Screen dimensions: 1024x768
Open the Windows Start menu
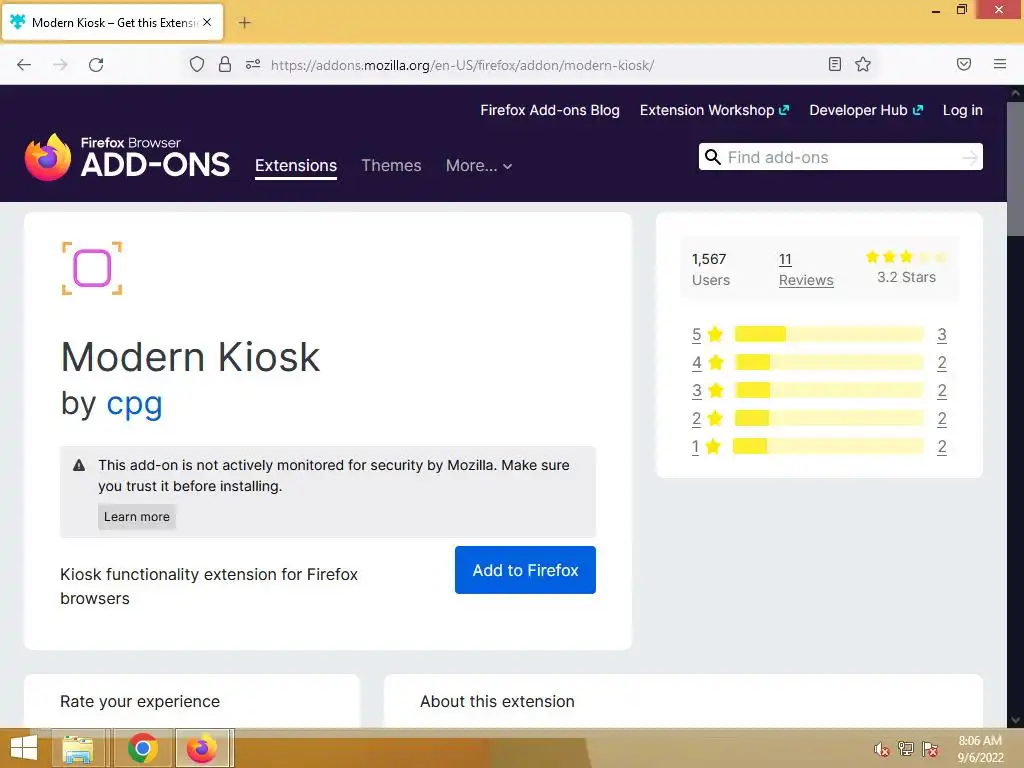24,748
